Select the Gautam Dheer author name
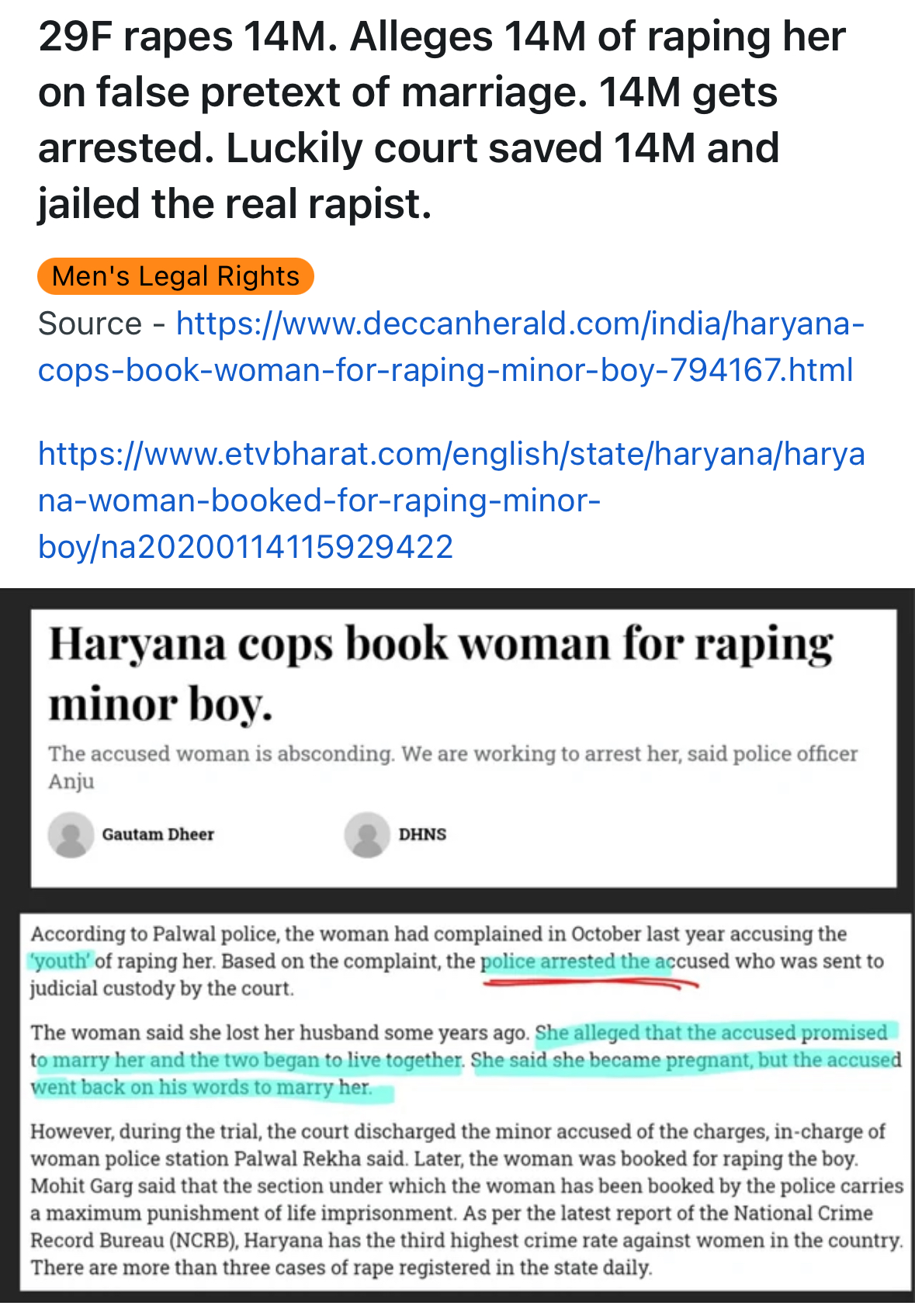 click(x=158, y=834)
